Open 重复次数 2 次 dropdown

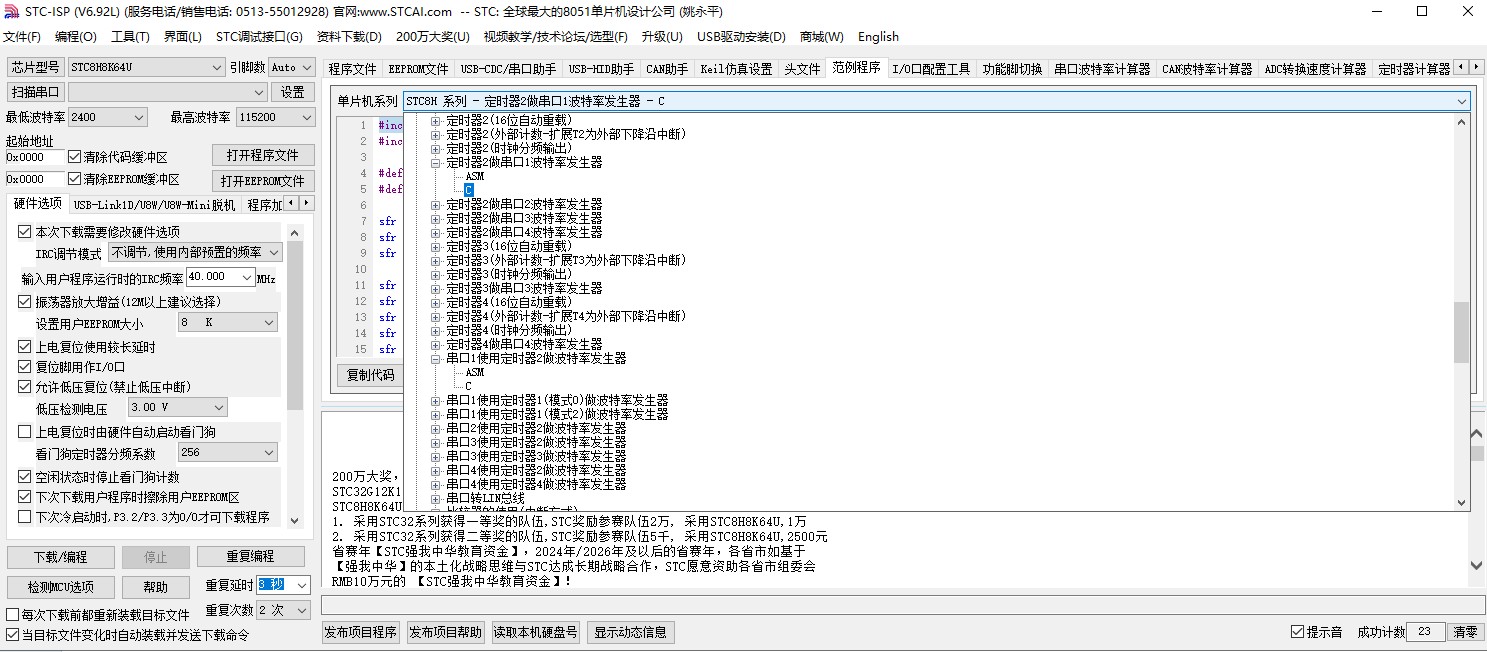tap(283, 610)
